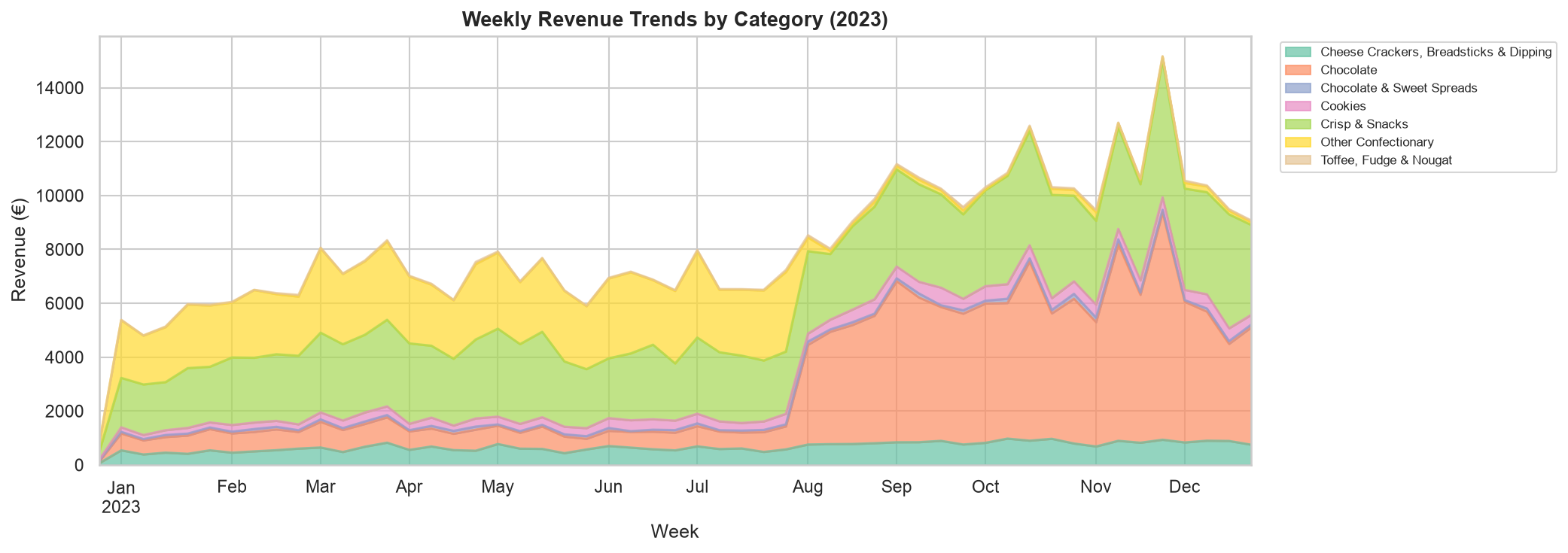The width and height of the screenshot is (1568, 553).
Task: Click the 'Feb' x-axis tick label
Action: [x=232, y=487]
